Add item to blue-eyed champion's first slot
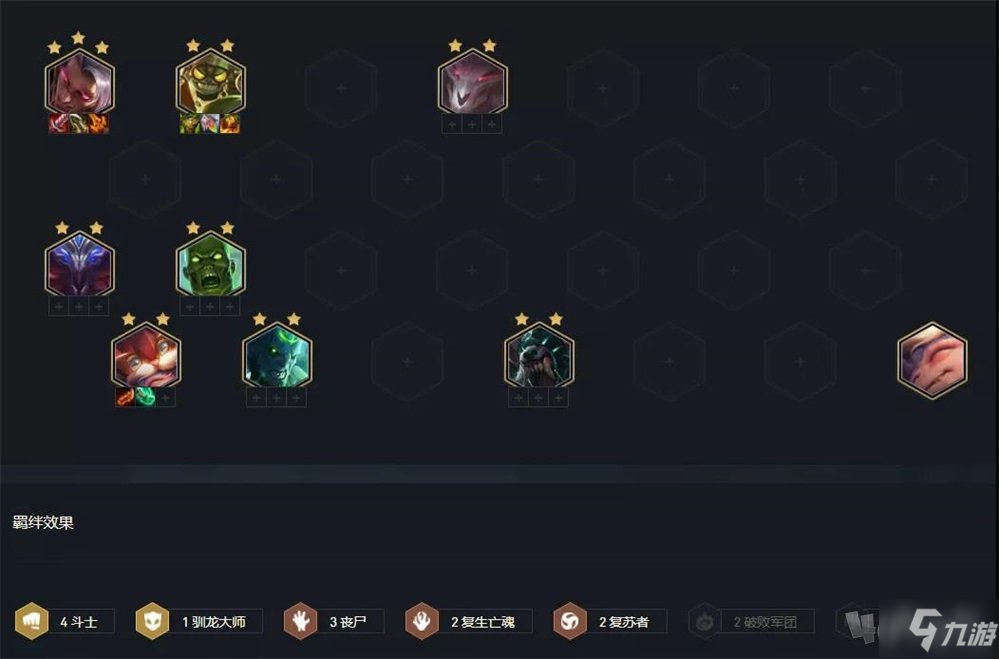 pos(59,307)
